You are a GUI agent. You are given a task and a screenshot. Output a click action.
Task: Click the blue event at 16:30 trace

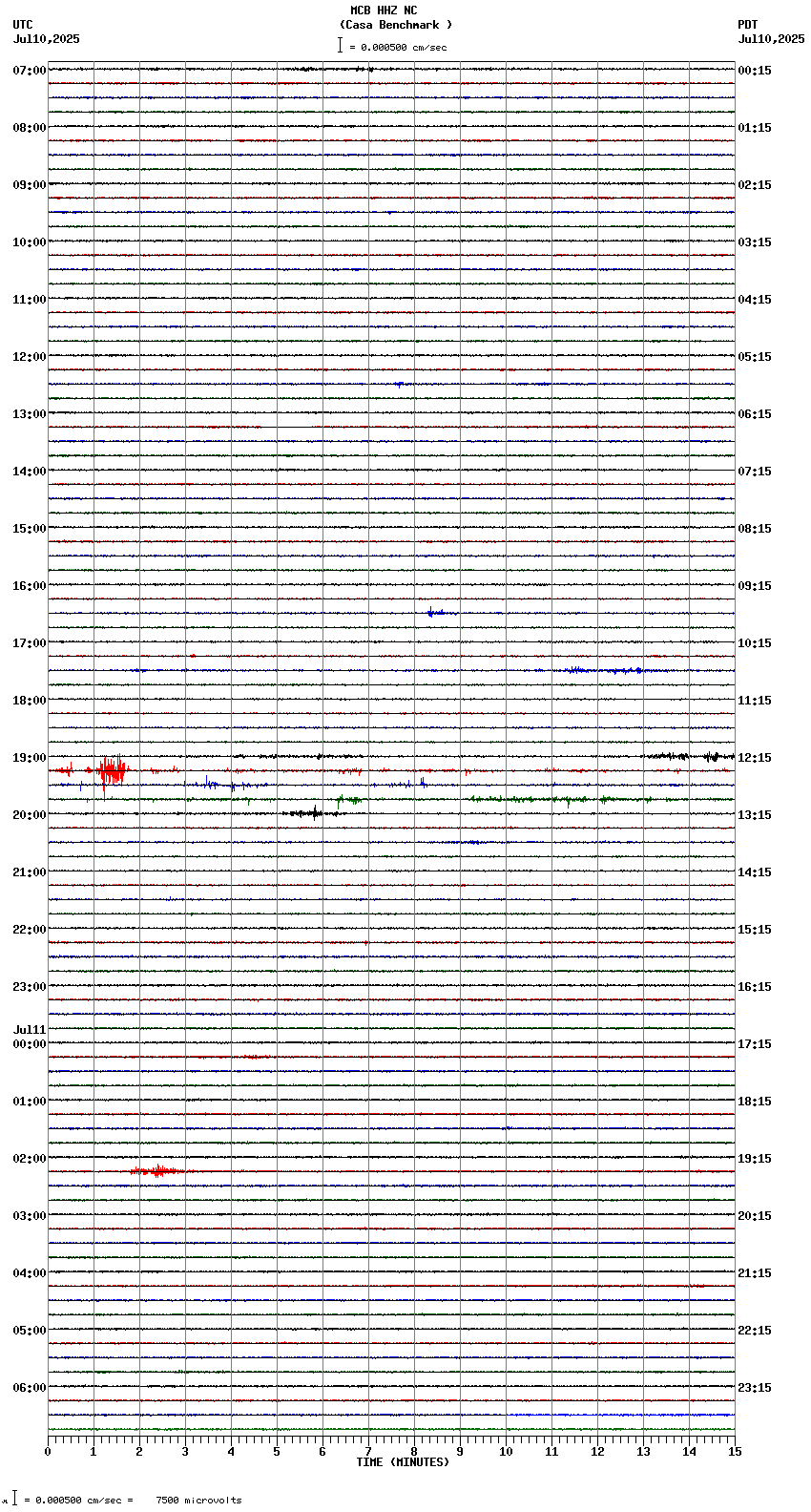point(439,613)
